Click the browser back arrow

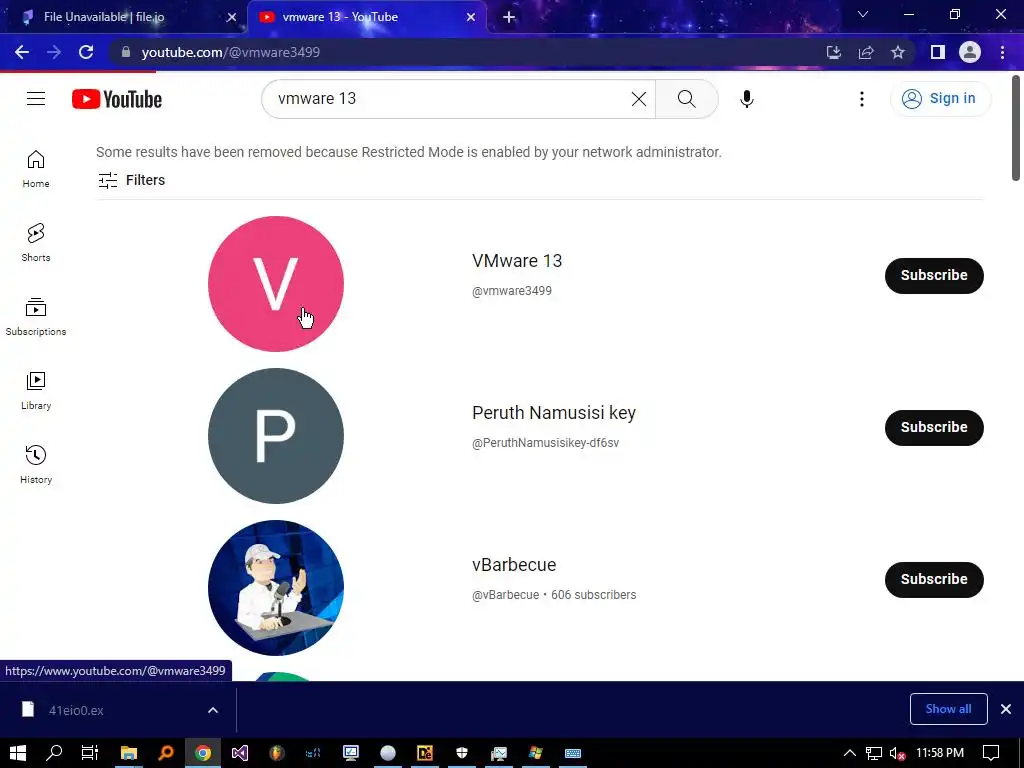pyautogui.click(x=22, y=52)
